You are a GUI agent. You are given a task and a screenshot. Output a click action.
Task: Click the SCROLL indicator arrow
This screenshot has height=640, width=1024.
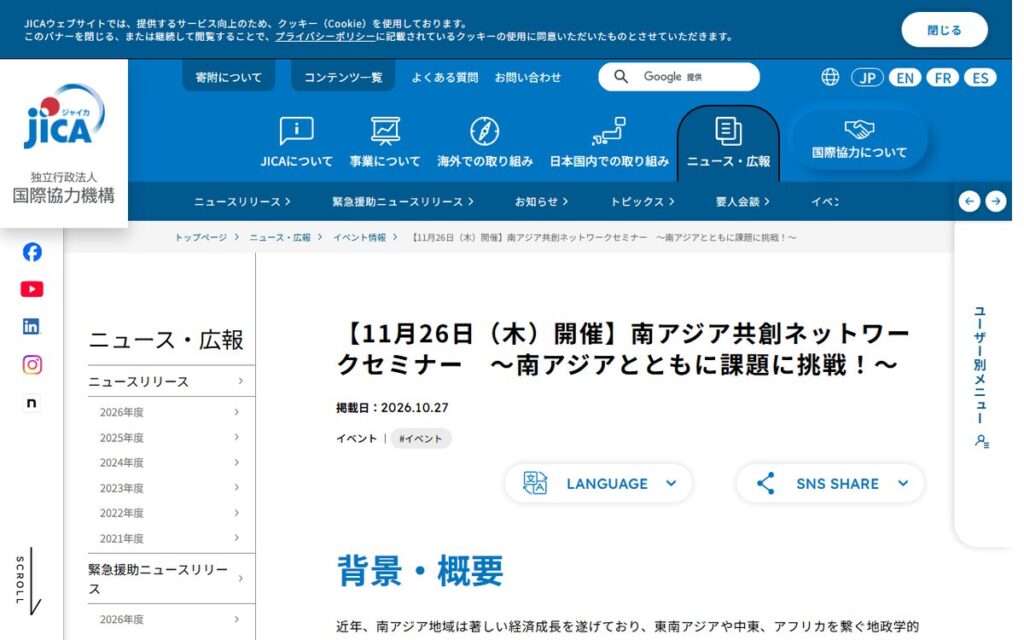pyautogui.click(x=31, y=581)
